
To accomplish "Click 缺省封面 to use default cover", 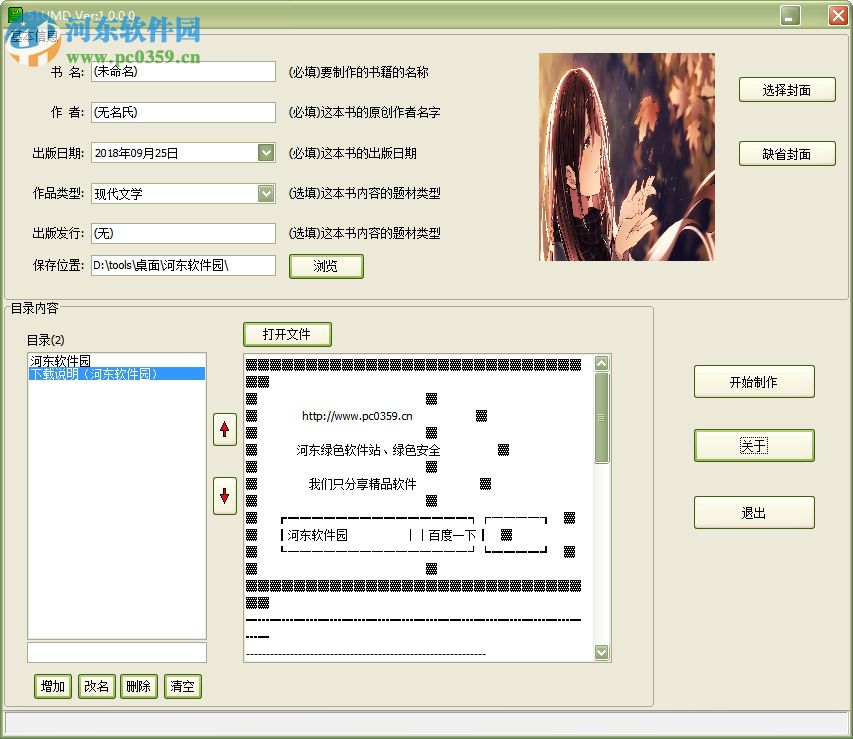I will (787, 153).
